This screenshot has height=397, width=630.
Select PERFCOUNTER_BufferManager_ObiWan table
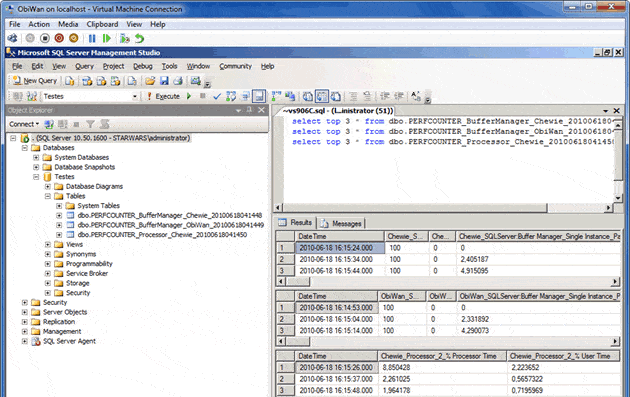[x=171, y=225]
